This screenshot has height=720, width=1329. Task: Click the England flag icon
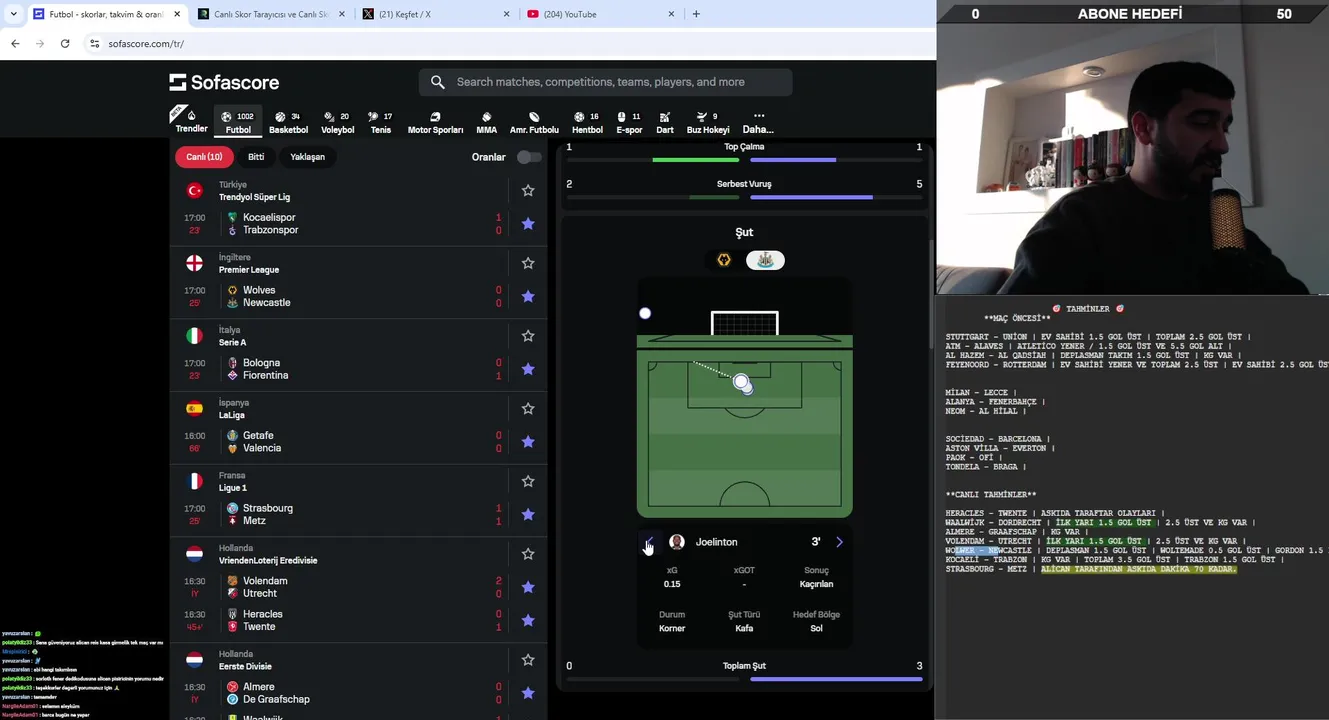tap(195, 263)
